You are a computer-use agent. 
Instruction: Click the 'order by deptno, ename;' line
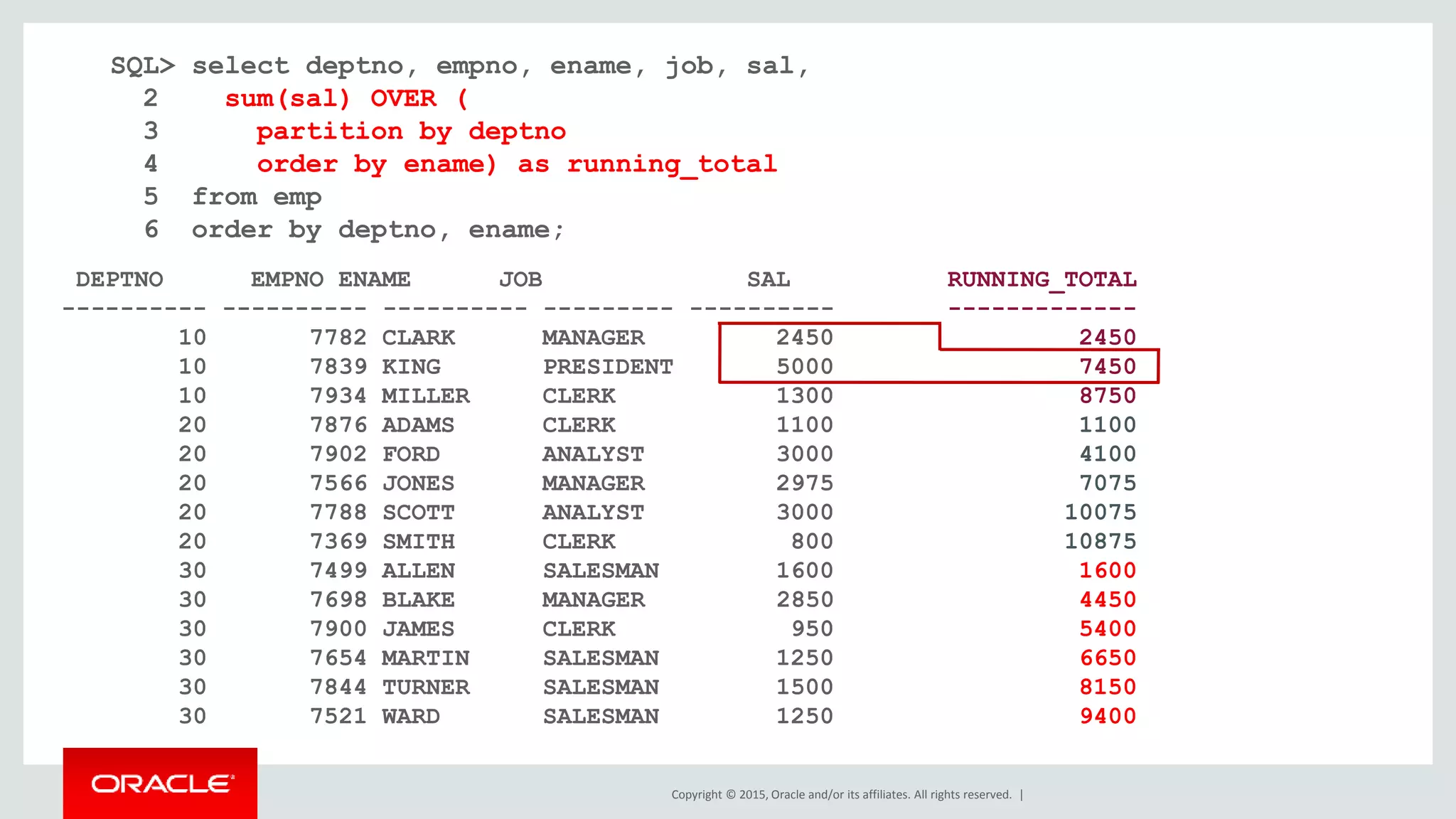point(378,230)
